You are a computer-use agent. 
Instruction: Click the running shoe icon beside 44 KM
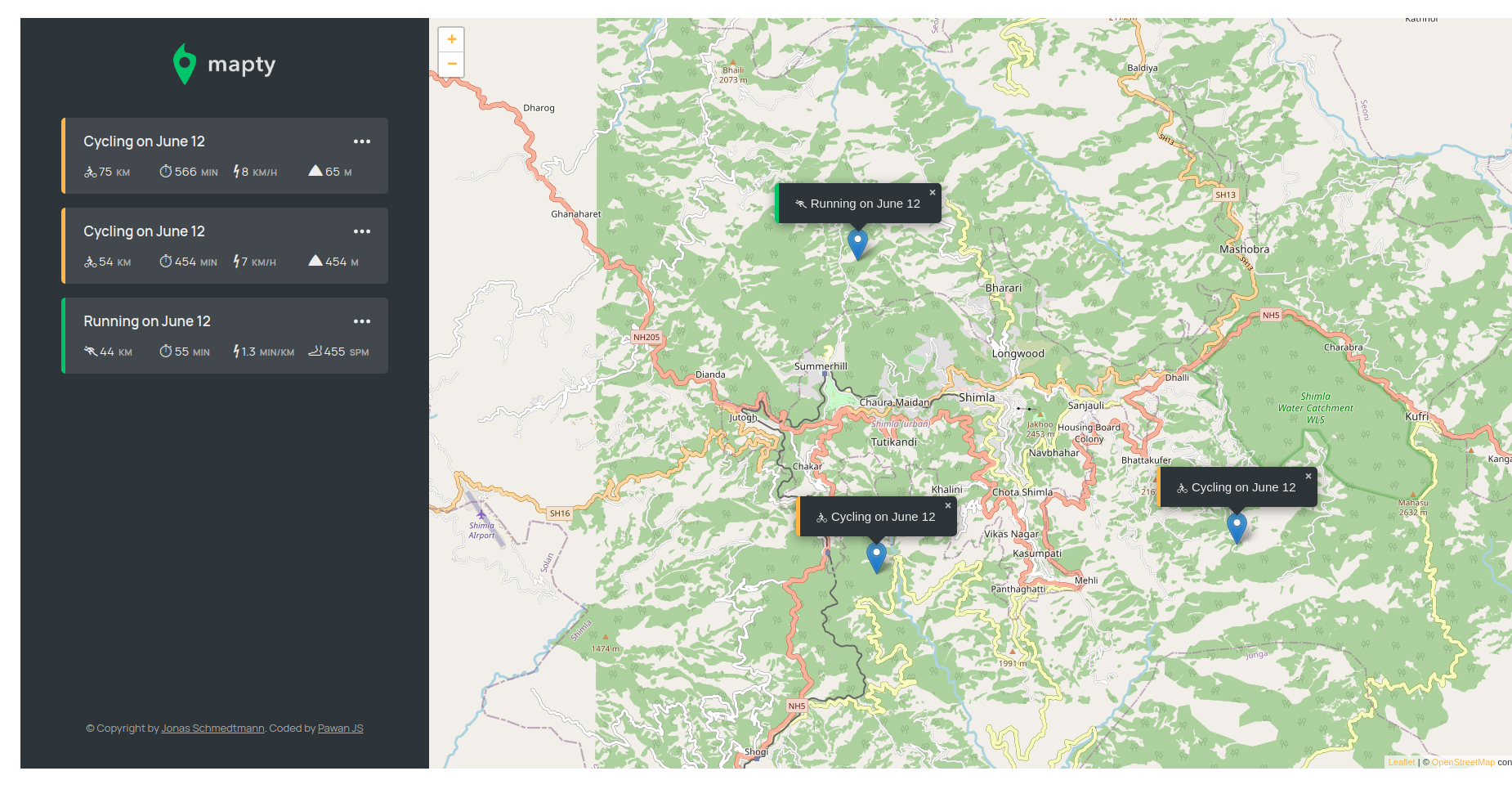[x=90, y=352]
